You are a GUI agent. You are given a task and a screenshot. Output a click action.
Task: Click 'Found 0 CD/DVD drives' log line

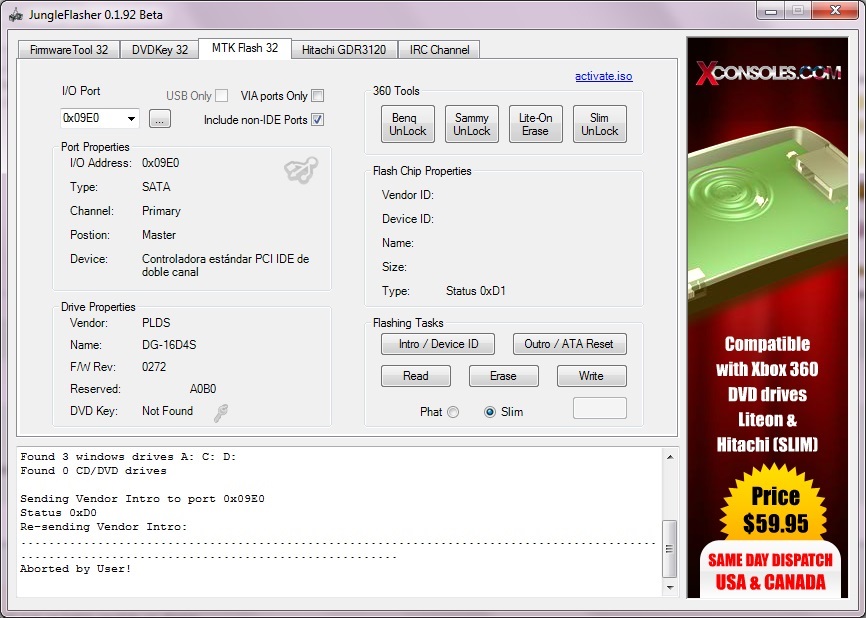(x=93, y=471)
